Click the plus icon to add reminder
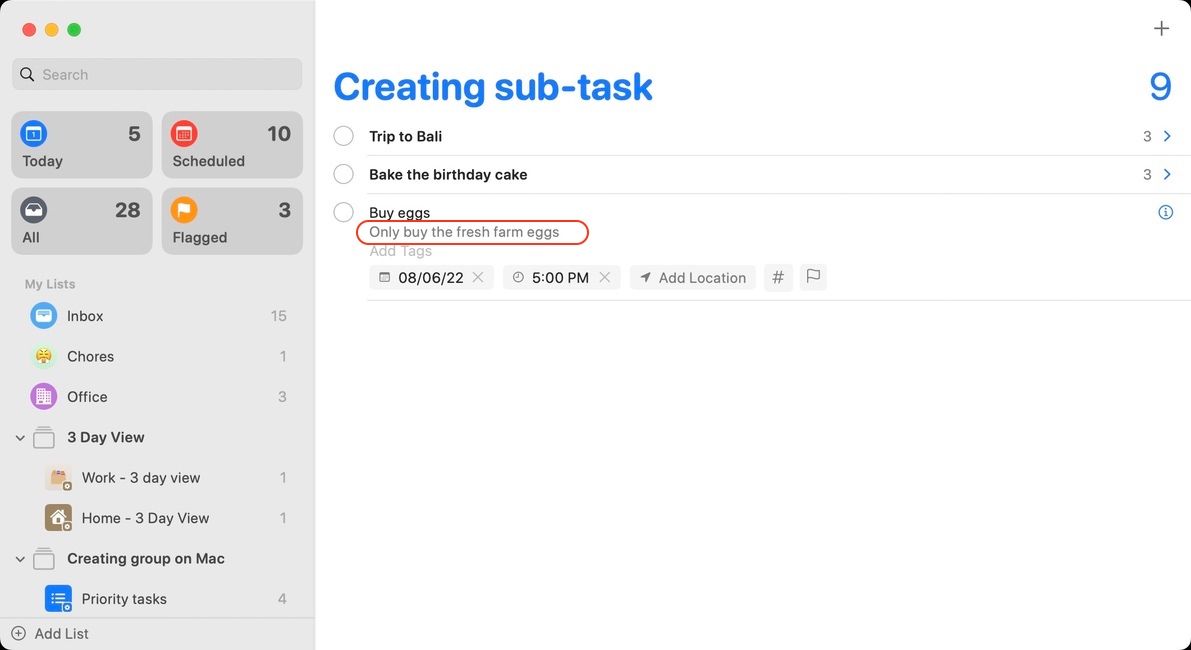 click(x=1161, y=29)
